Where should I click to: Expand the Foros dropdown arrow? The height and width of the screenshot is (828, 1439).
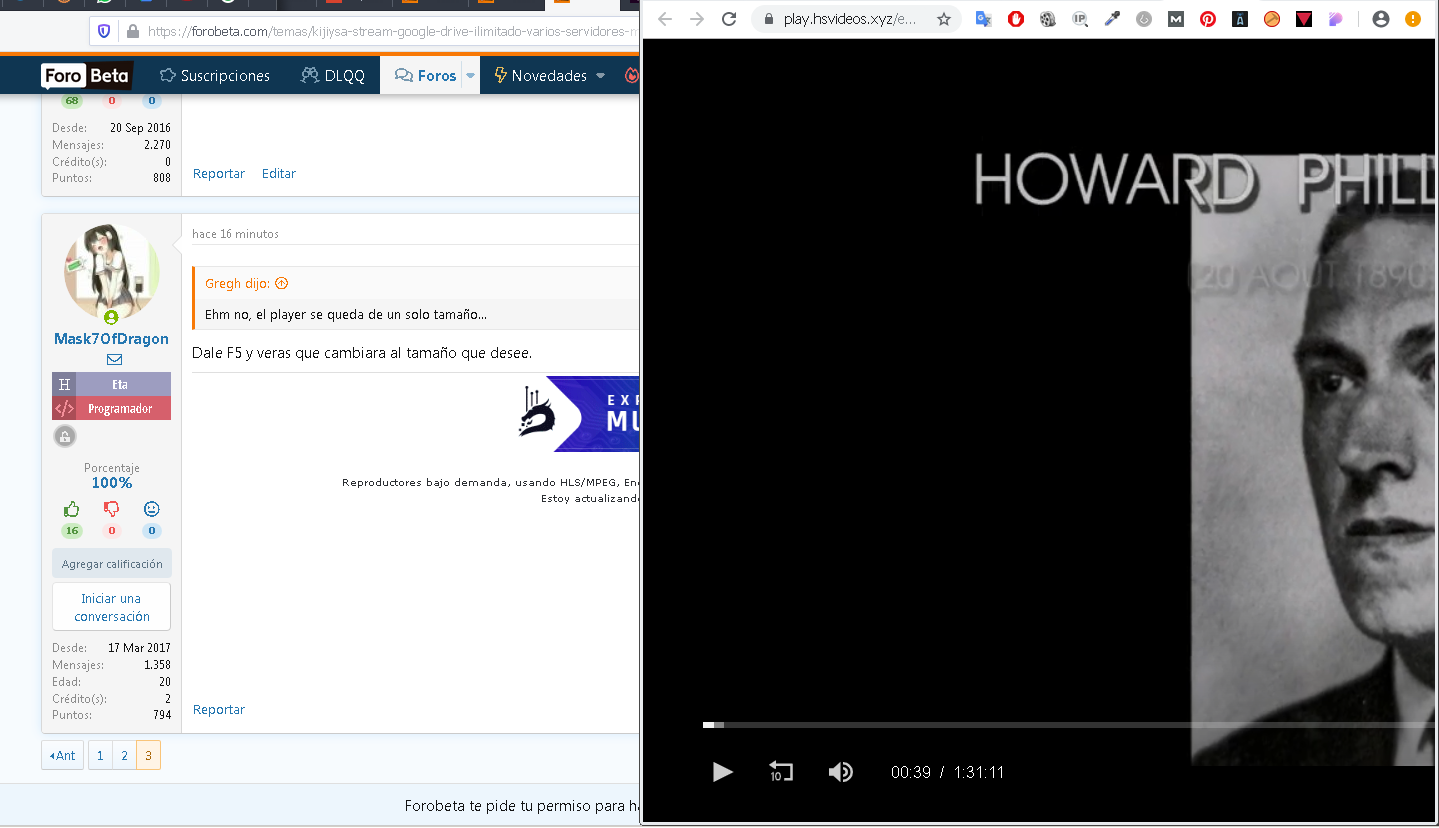(470, 76)
